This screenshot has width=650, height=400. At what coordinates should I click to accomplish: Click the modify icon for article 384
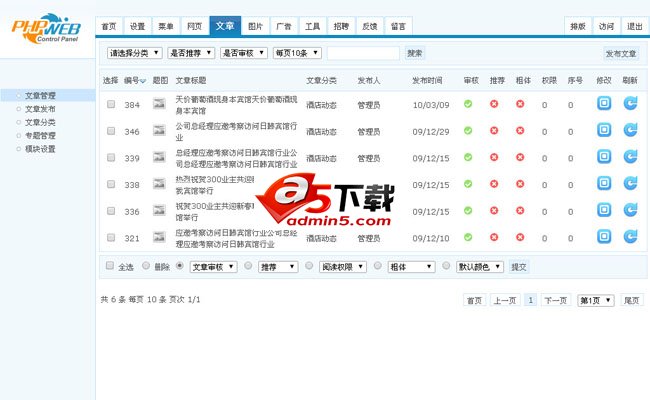604,103
